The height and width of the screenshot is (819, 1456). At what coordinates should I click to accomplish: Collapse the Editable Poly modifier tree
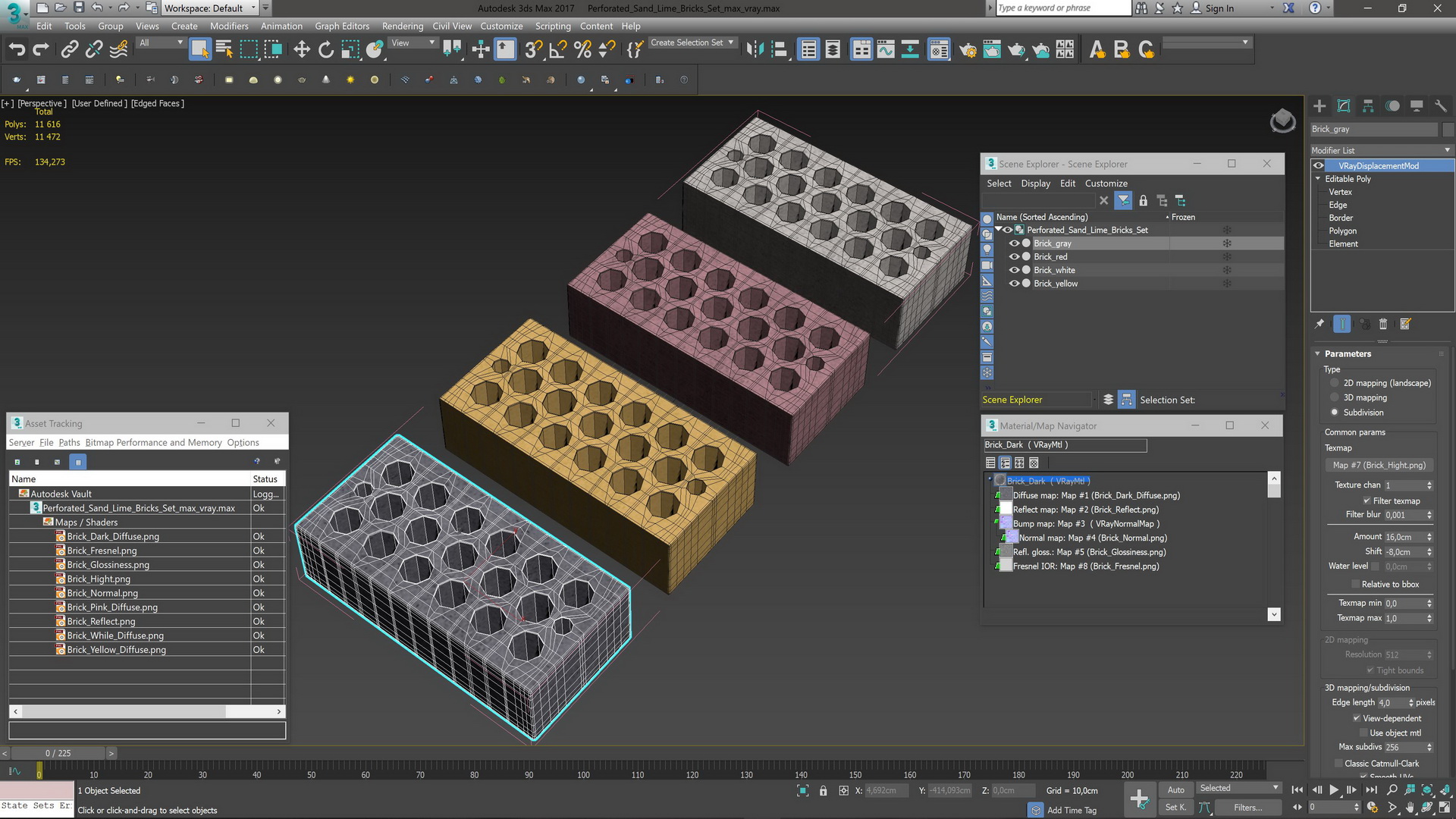pyautogui.click(x=1318, y=179)
